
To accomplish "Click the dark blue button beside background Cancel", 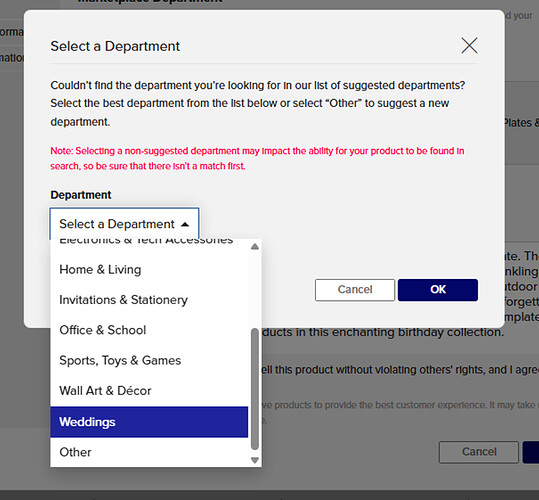I will pyautogui.click(x=531, y=452).
